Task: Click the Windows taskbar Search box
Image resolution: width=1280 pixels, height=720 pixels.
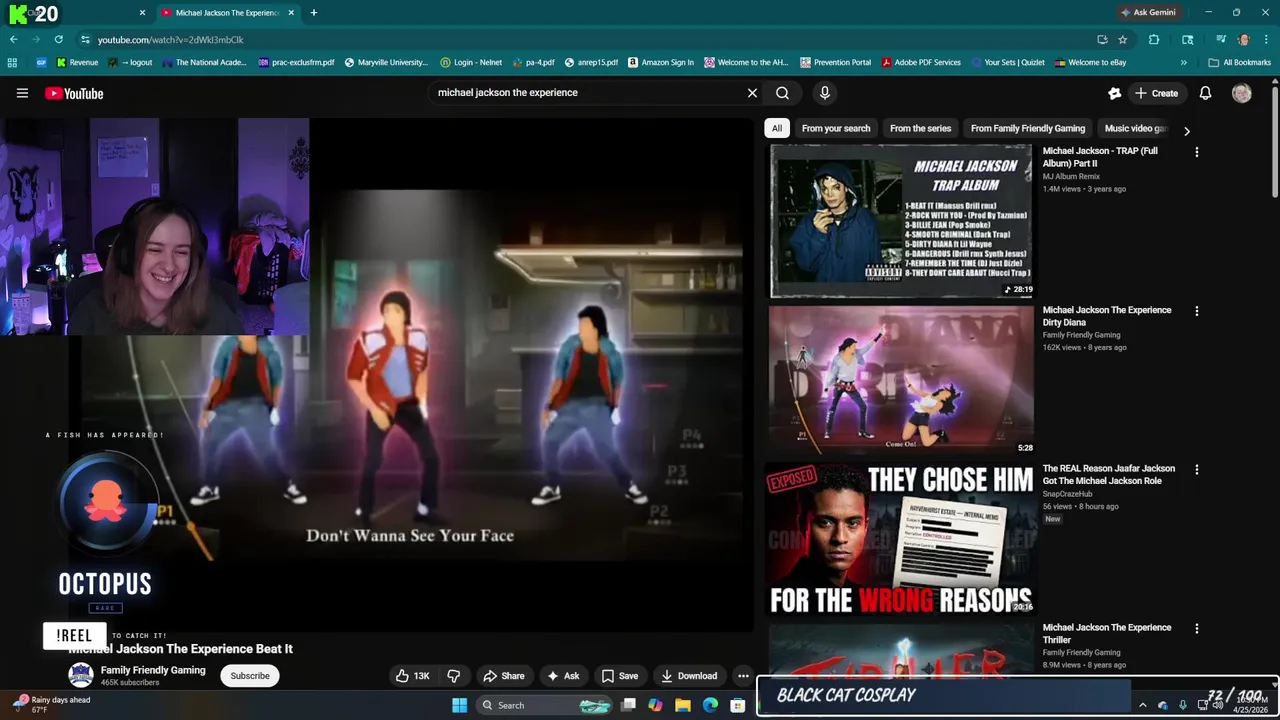Action: pyautogui.click(x=545, y=705)
